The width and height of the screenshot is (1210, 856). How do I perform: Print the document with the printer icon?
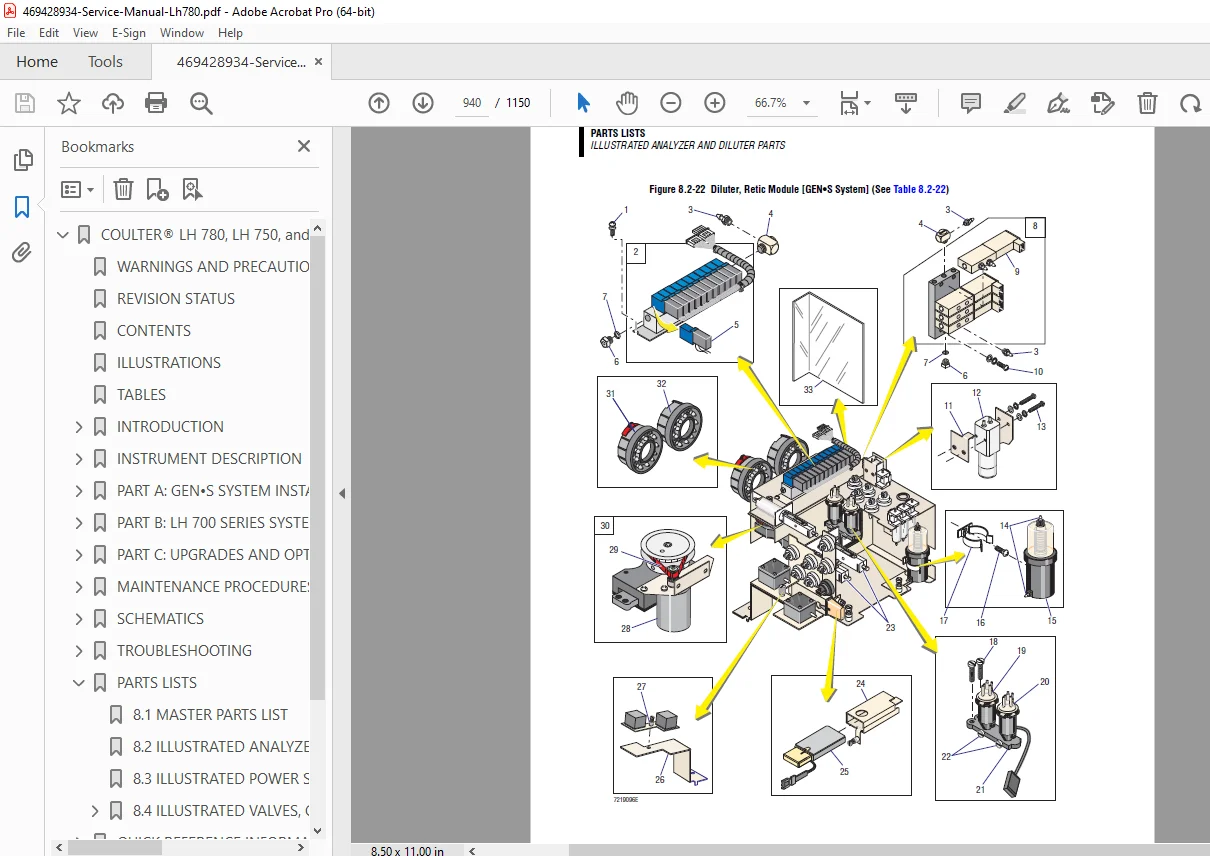pos(156,103)
